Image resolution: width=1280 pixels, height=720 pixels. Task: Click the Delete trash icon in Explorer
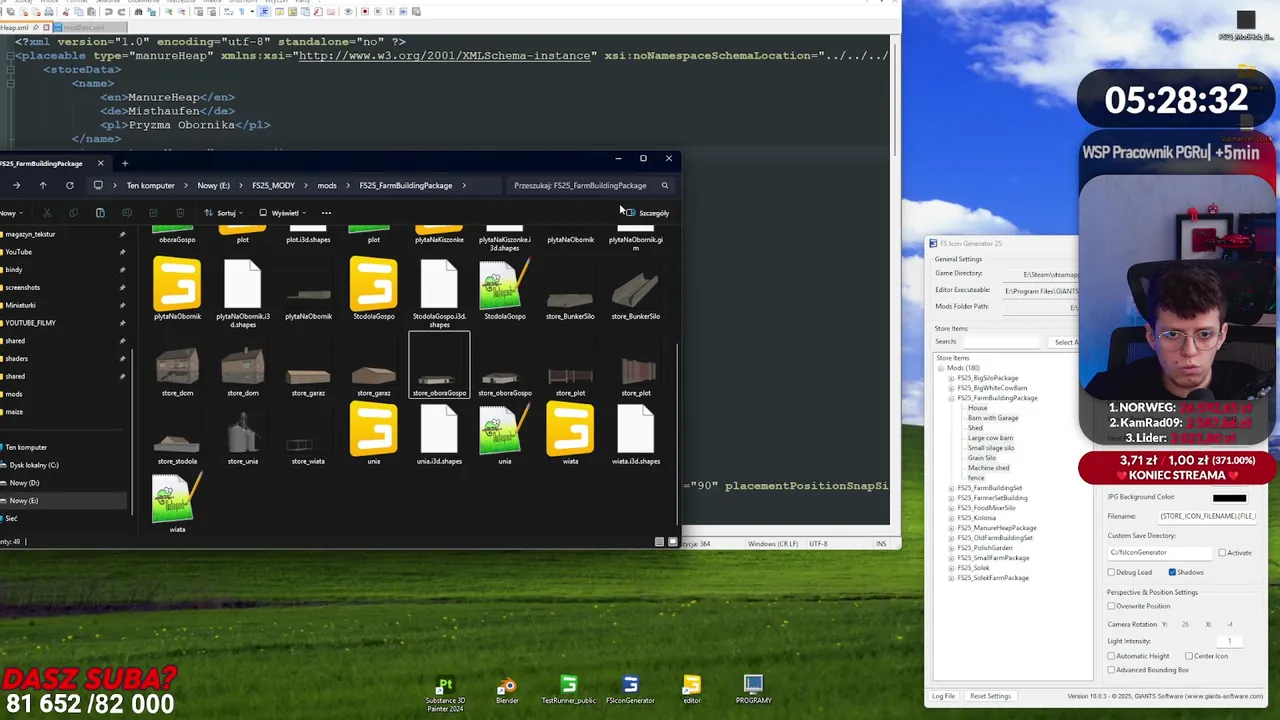pos(180,213)
